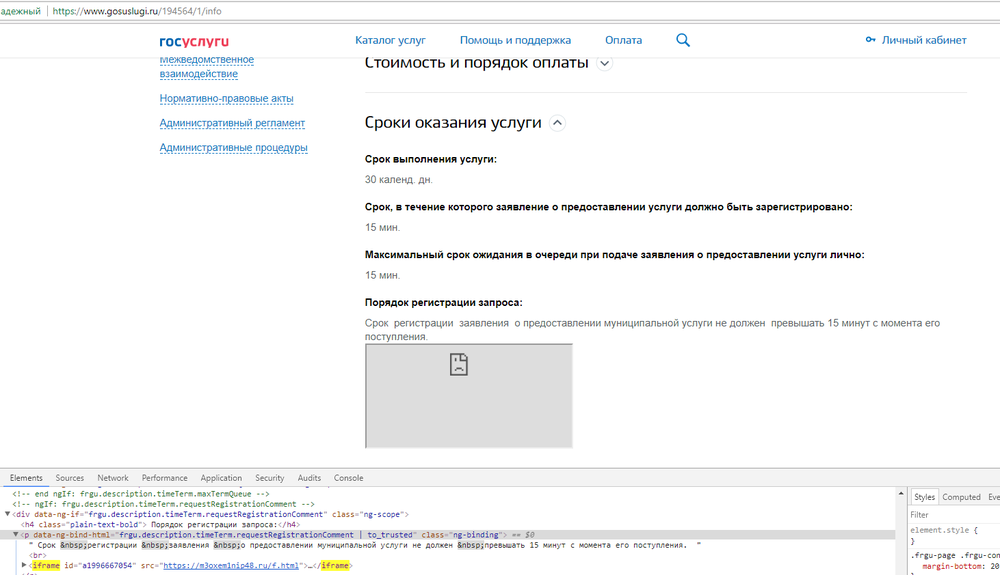
Task: Expand the iframe node in the DOM tree
Action: (24, 566)
